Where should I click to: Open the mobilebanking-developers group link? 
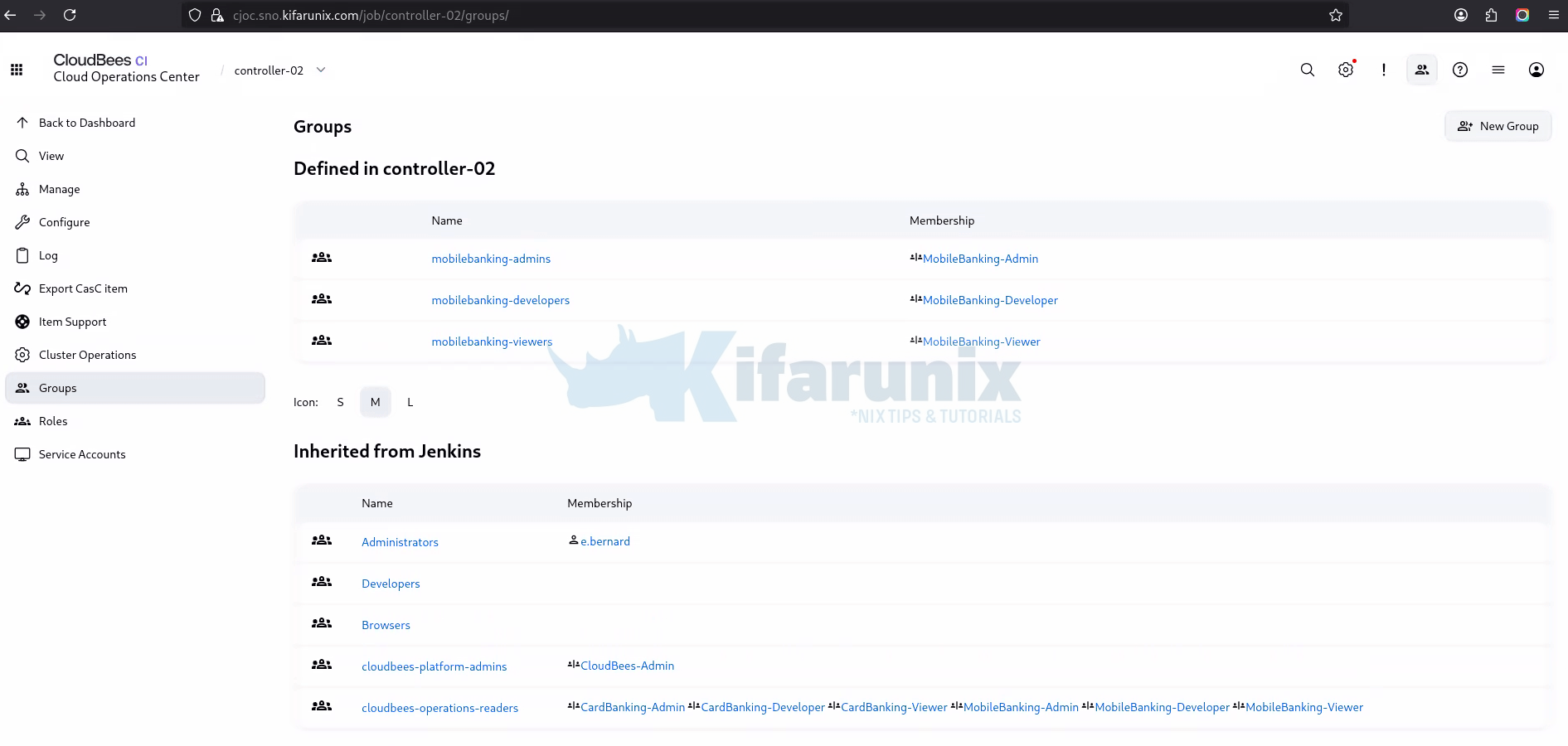pyautogui.click(x=501, y=300)
